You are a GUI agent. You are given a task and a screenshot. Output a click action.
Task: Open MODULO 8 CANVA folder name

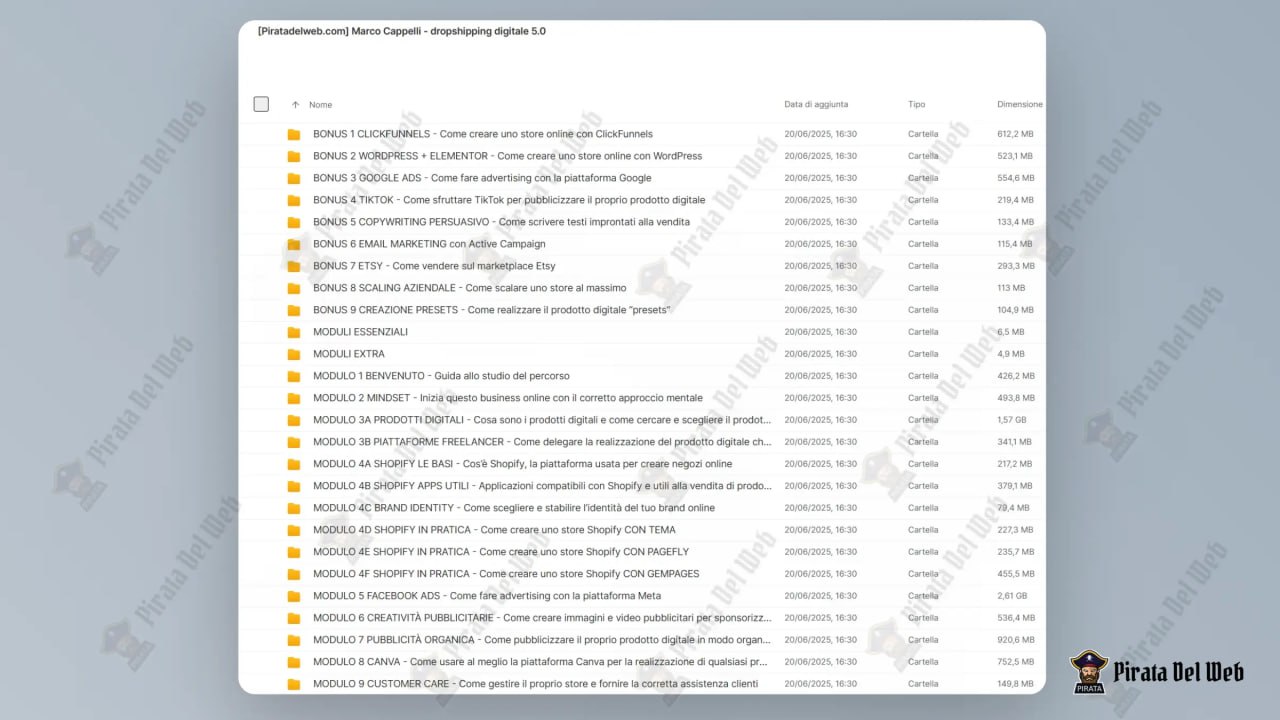(540, 662)
